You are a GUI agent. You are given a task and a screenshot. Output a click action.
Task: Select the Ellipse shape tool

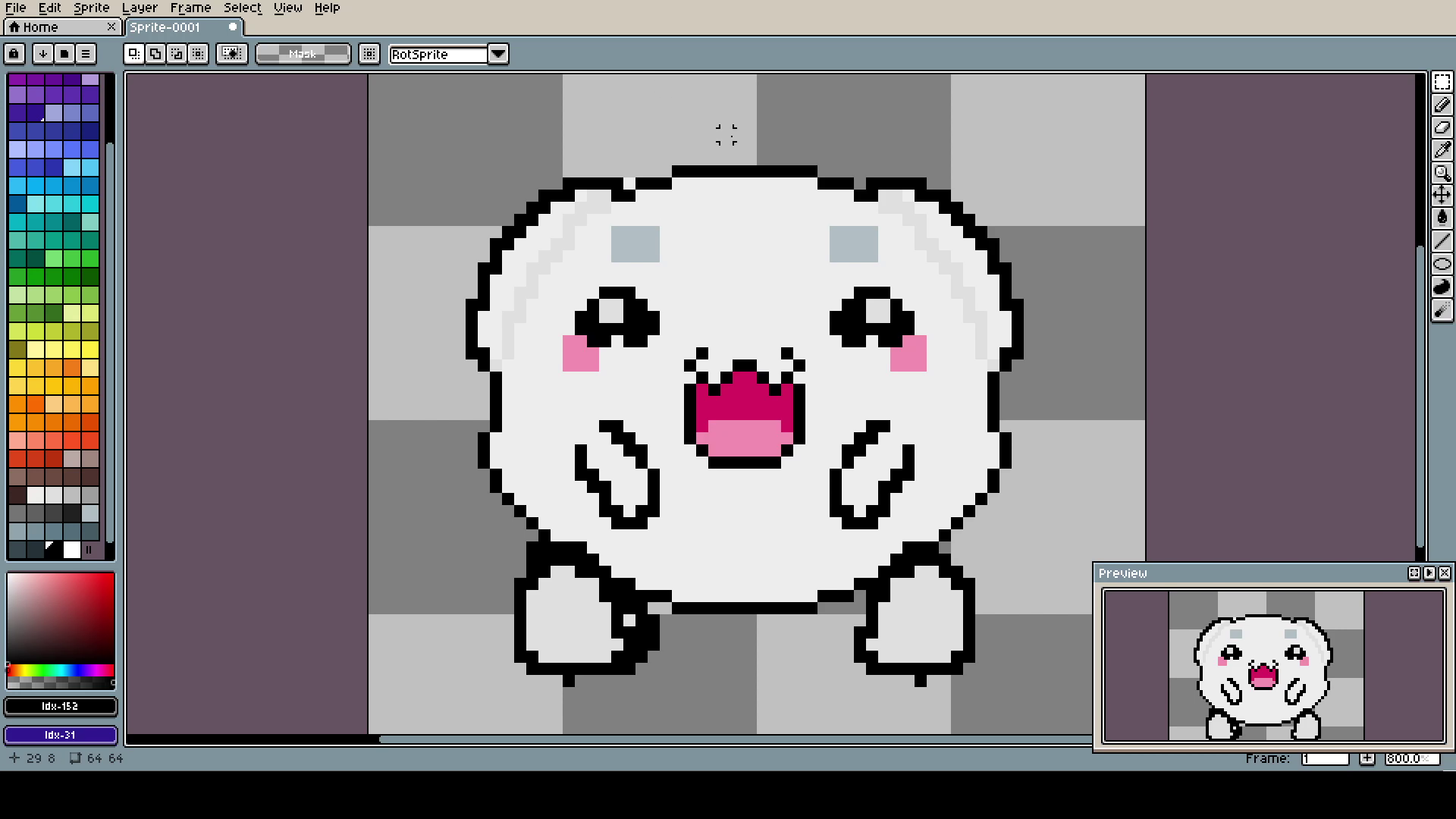(1442, 264)
